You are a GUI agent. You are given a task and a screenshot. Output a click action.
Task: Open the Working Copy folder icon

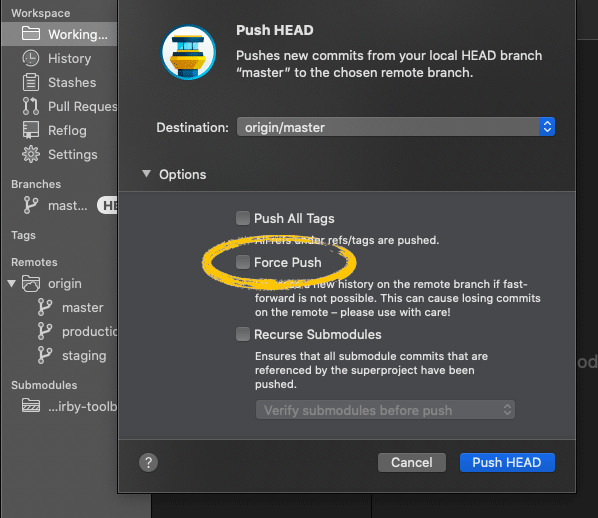[31, 34]
